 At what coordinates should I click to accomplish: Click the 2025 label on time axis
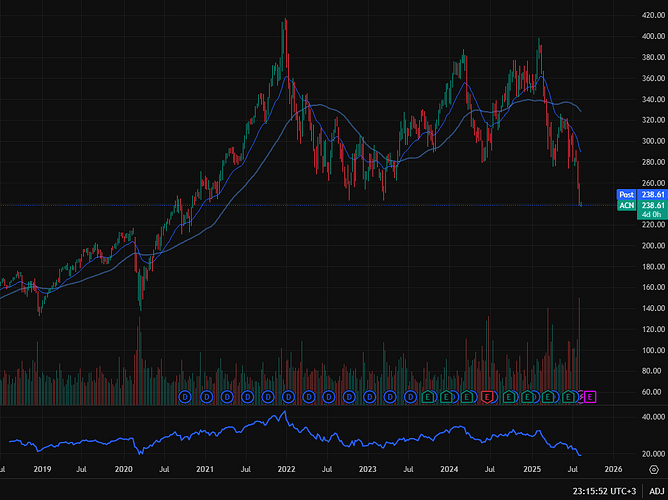pyautogui.click(x=532, y=468)
